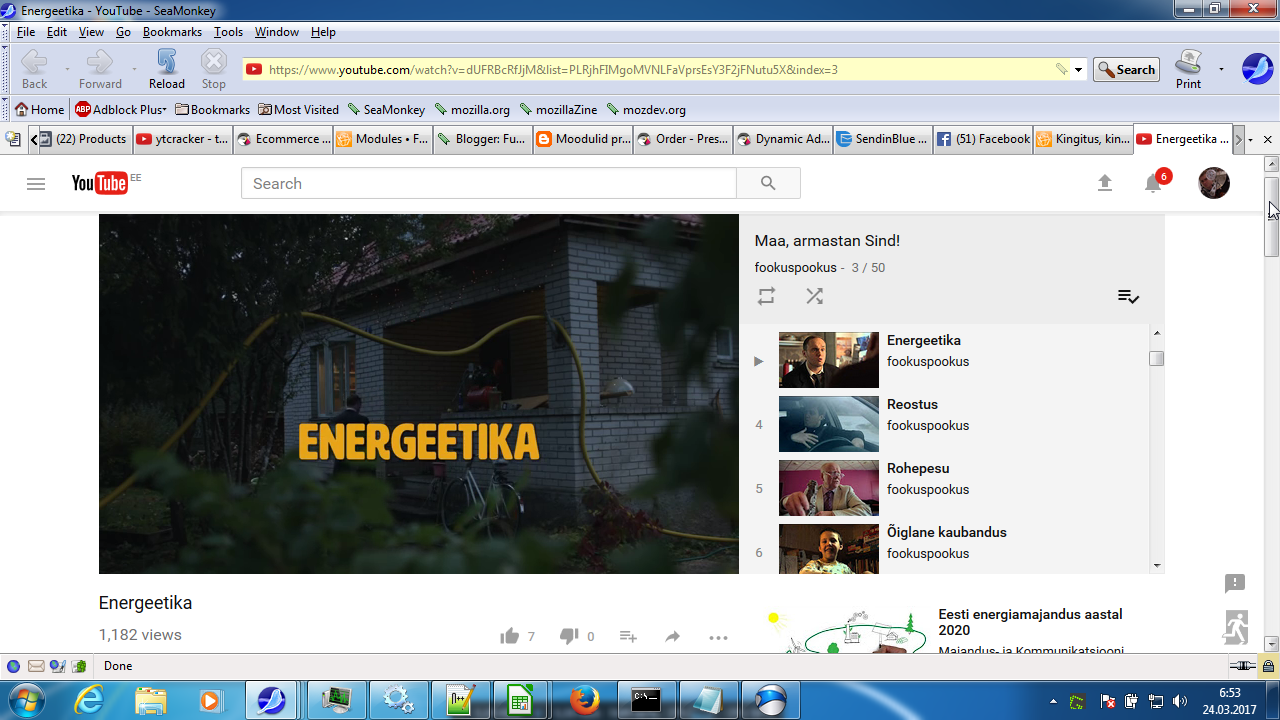1280x720 pixels.
Task: Open the Add to playlist icon
Action: tap(628, 637)
